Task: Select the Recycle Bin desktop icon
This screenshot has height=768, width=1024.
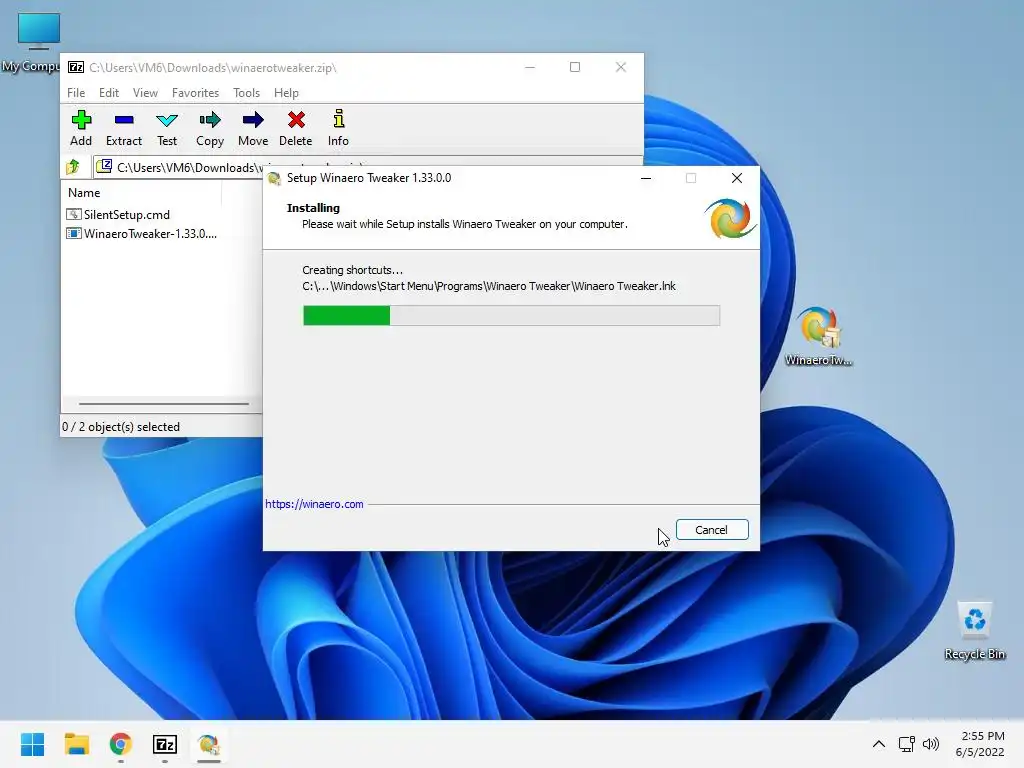Action: tap(974, 631)
